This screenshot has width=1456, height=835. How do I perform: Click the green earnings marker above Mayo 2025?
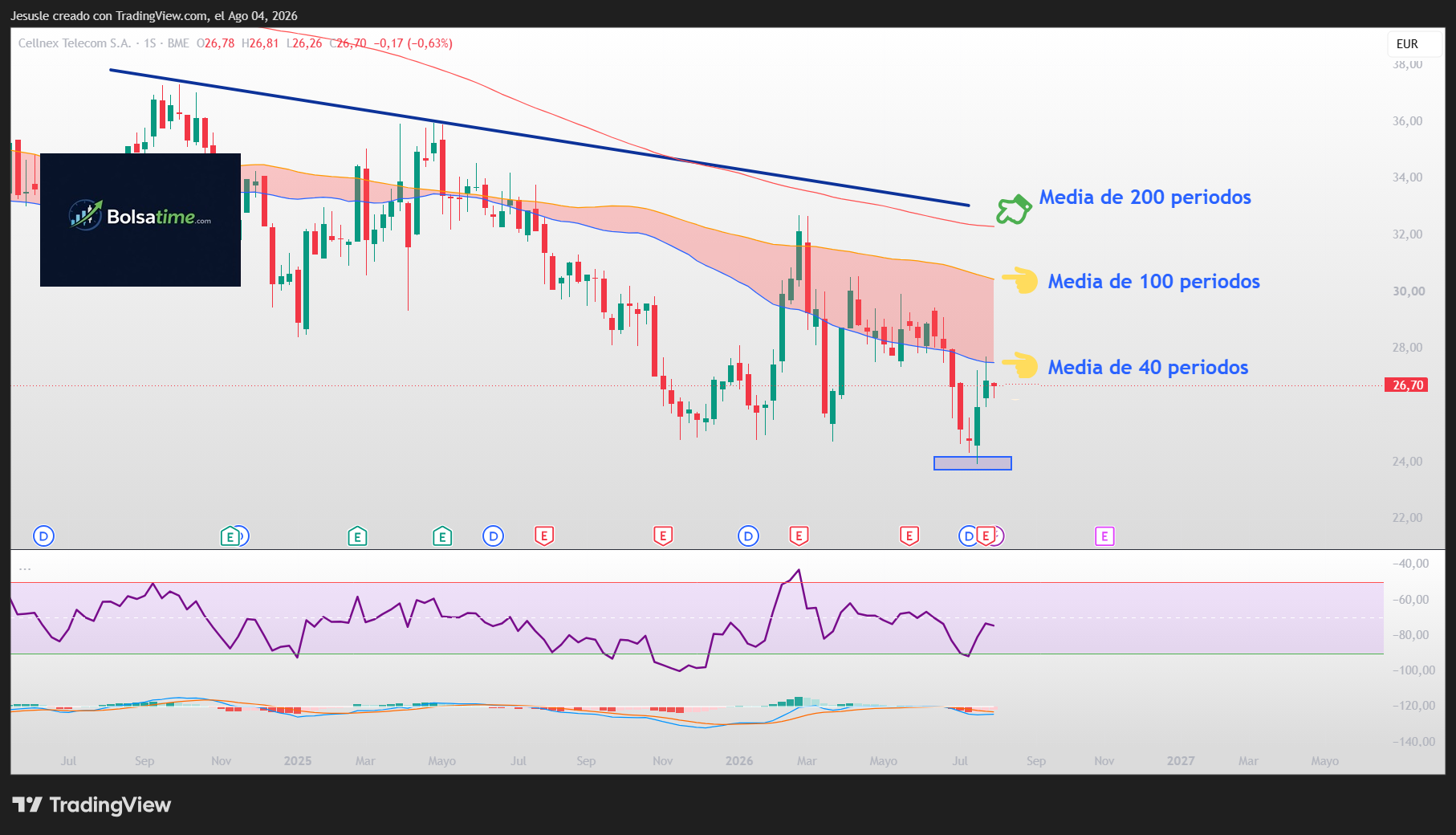[442, 536]
